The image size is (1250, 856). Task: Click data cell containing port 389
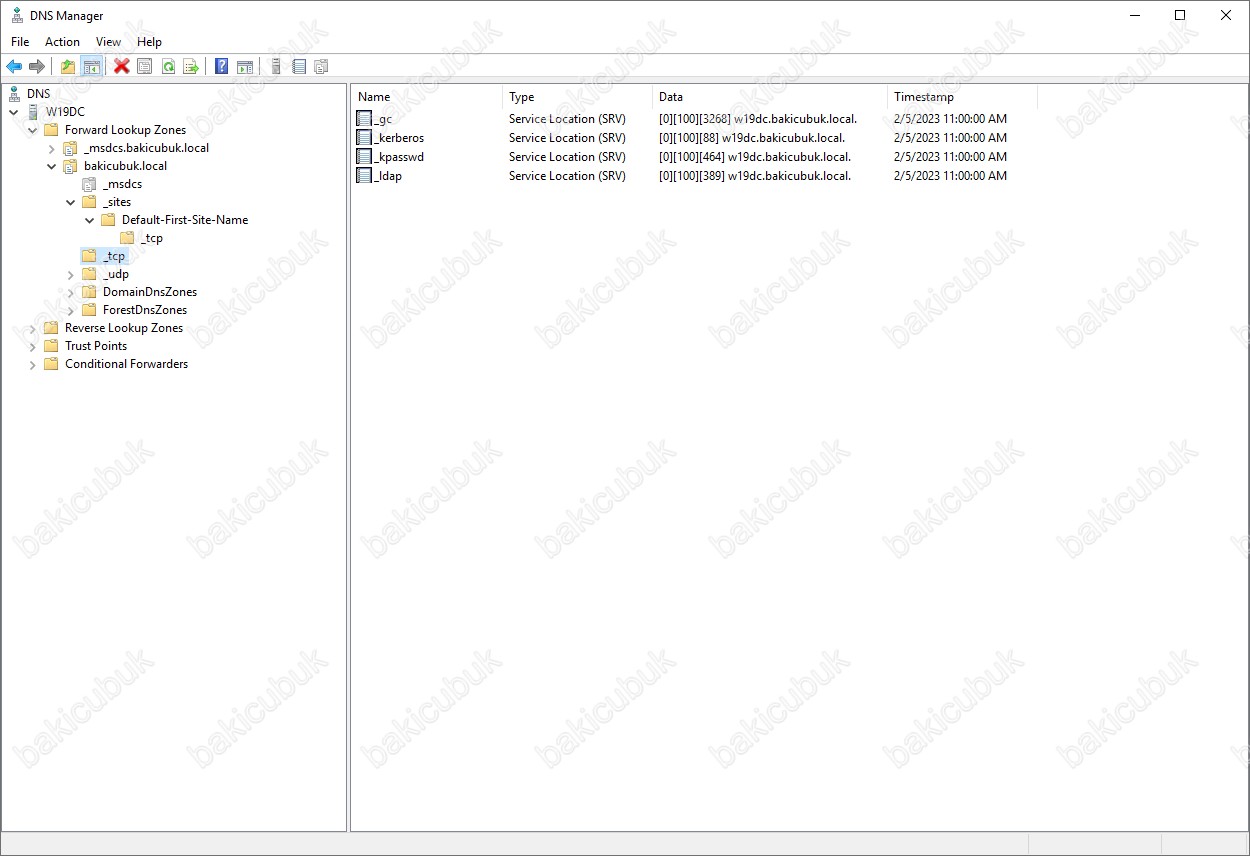(x=755, y=176)
